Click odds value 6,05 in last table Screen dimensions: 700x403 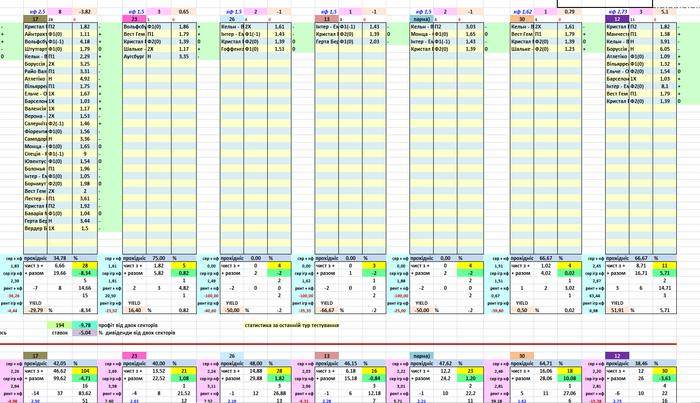(665, 49)
